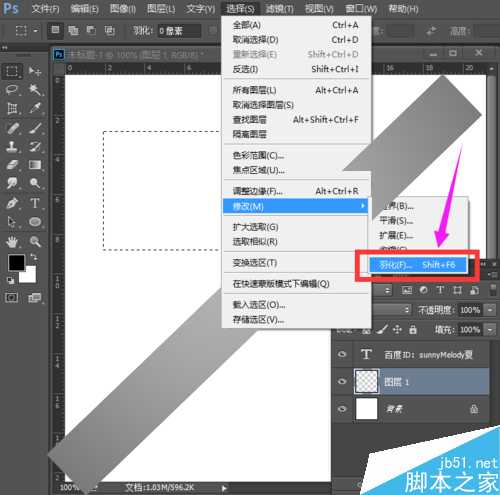The height and width of the screenshot is (495, 500).
Task: Set the background color (white swatch)
Action: tap(30, 277)
